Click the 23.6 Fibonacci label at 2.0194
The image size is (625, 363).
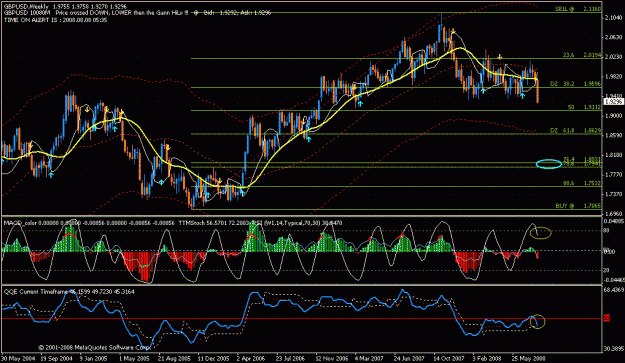pyautogui.click(x=582, y=55)
